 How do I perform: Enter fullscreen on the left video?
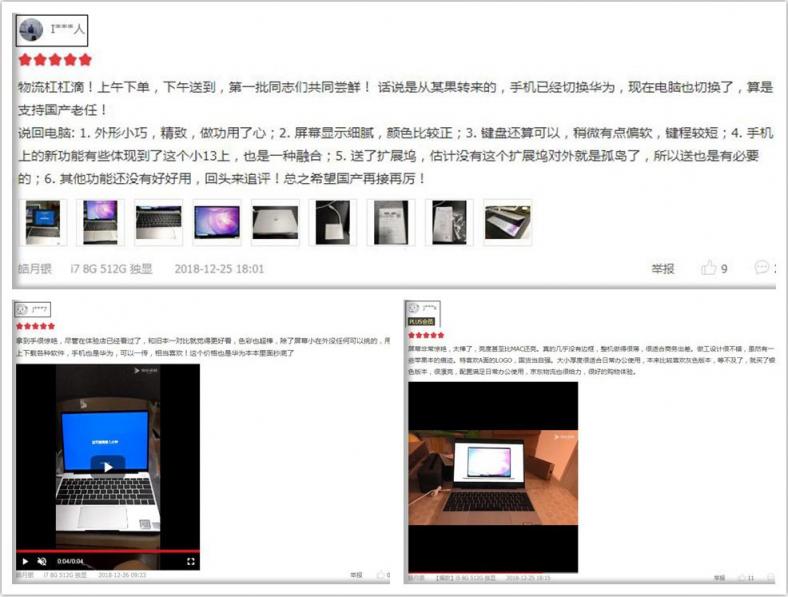(x=190, y=561)
